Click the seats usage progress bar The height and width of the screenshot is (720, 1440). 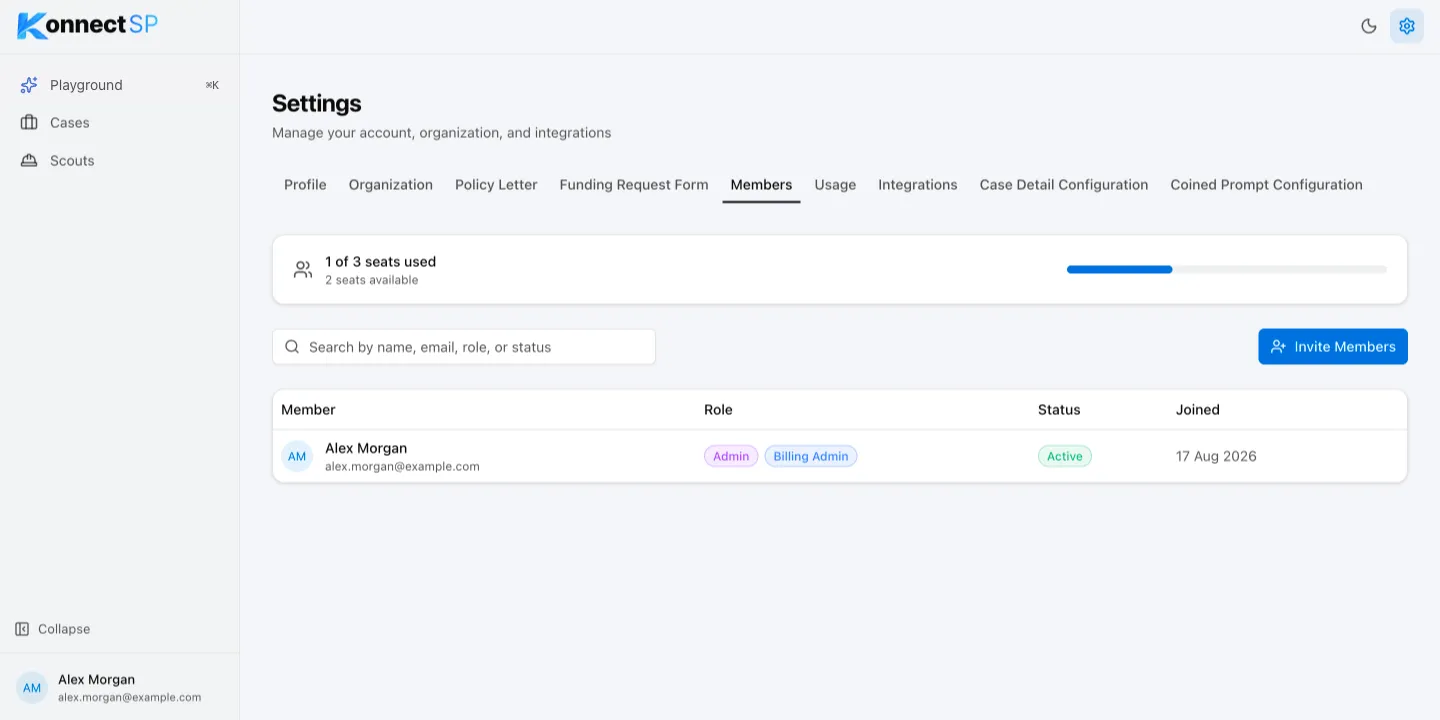[1227, 270]
